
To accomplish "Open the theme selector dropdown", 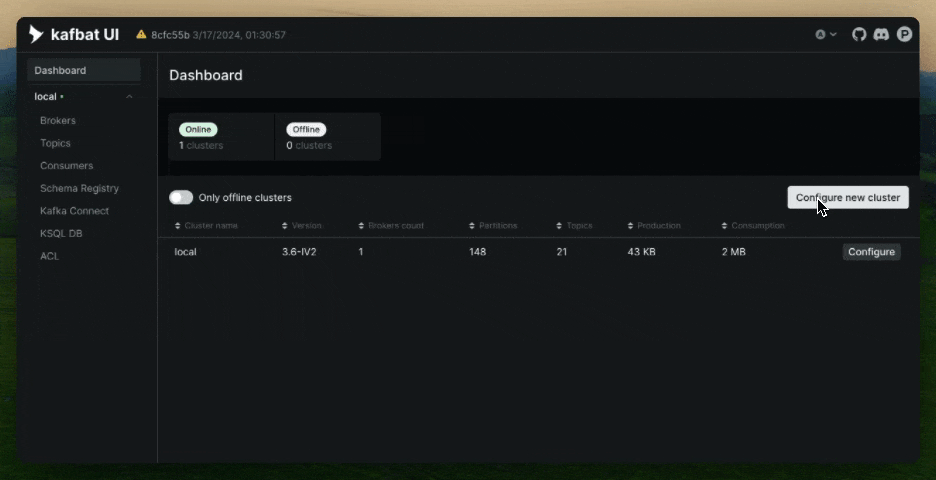I will point(826,35).
